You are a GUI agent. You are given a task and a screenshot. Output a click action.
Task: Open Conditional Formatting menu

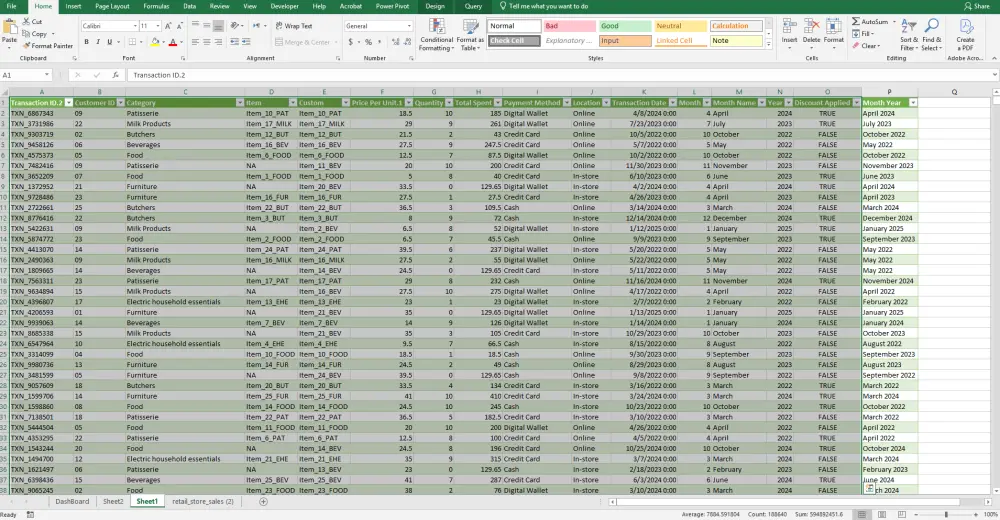(x=436, y=34)
